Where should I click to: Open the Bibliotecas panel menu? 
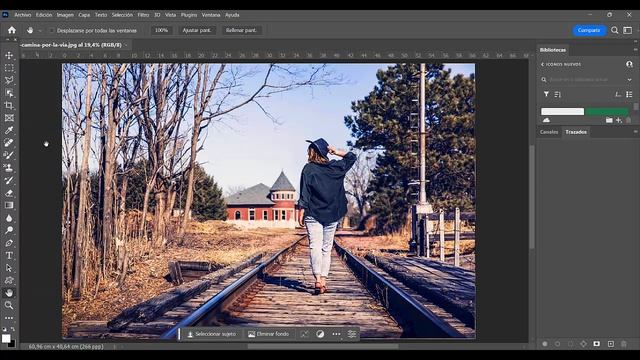(x=635, y=49)
